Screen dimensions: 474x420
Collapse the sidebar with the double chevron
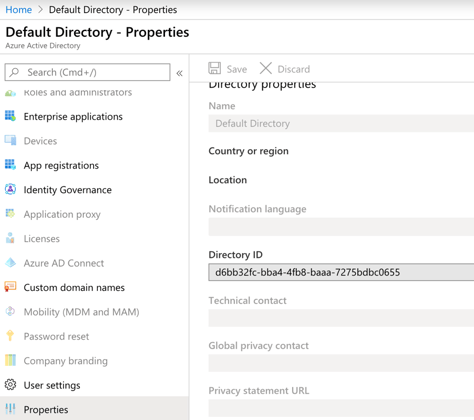coord(179,73)
